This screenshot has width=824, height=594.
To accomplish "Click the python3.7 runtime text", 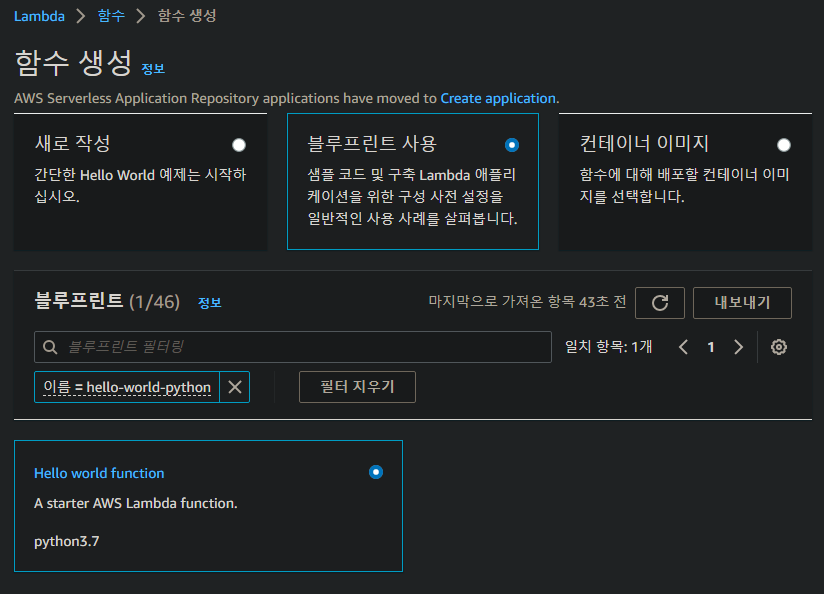I will coord(67,541).
